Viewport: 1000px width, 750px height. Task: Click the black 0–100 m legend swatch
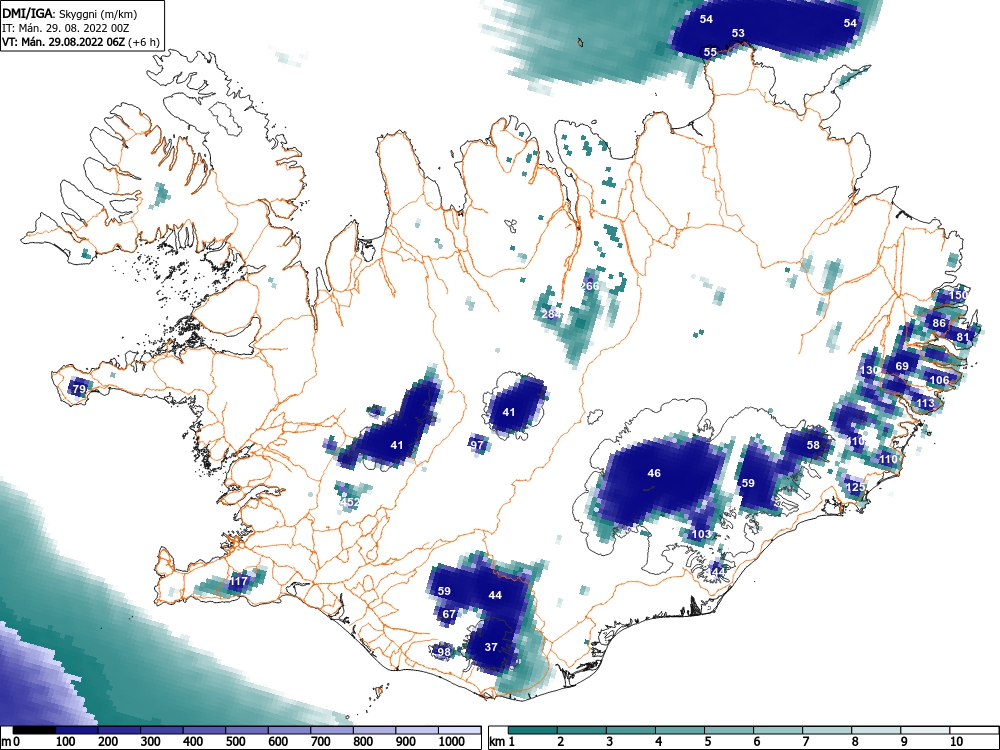(x=34, y=730)
